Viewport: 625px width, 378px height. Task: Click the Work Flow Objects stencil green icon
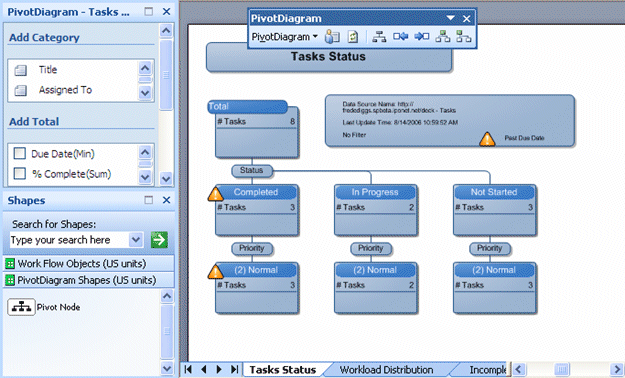(10, 264)
